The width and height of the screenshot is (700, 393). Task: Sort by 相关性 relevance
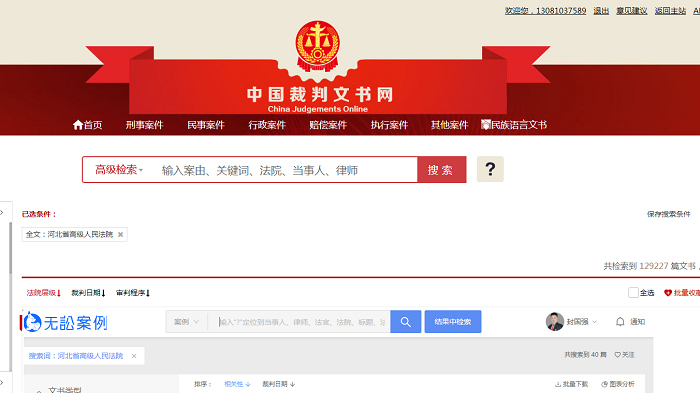237,384
